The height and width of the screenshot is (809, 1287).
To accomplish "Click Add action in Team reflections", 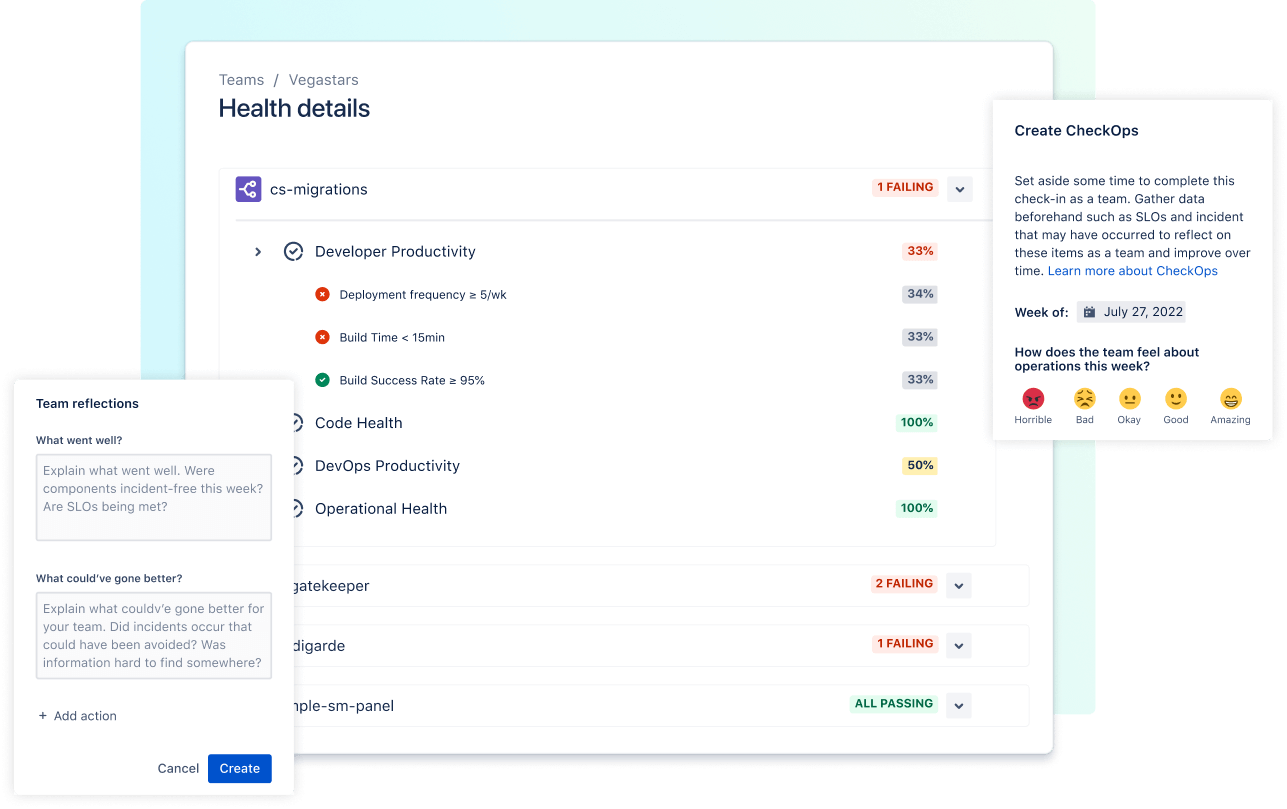I will (x=77, y=716).
